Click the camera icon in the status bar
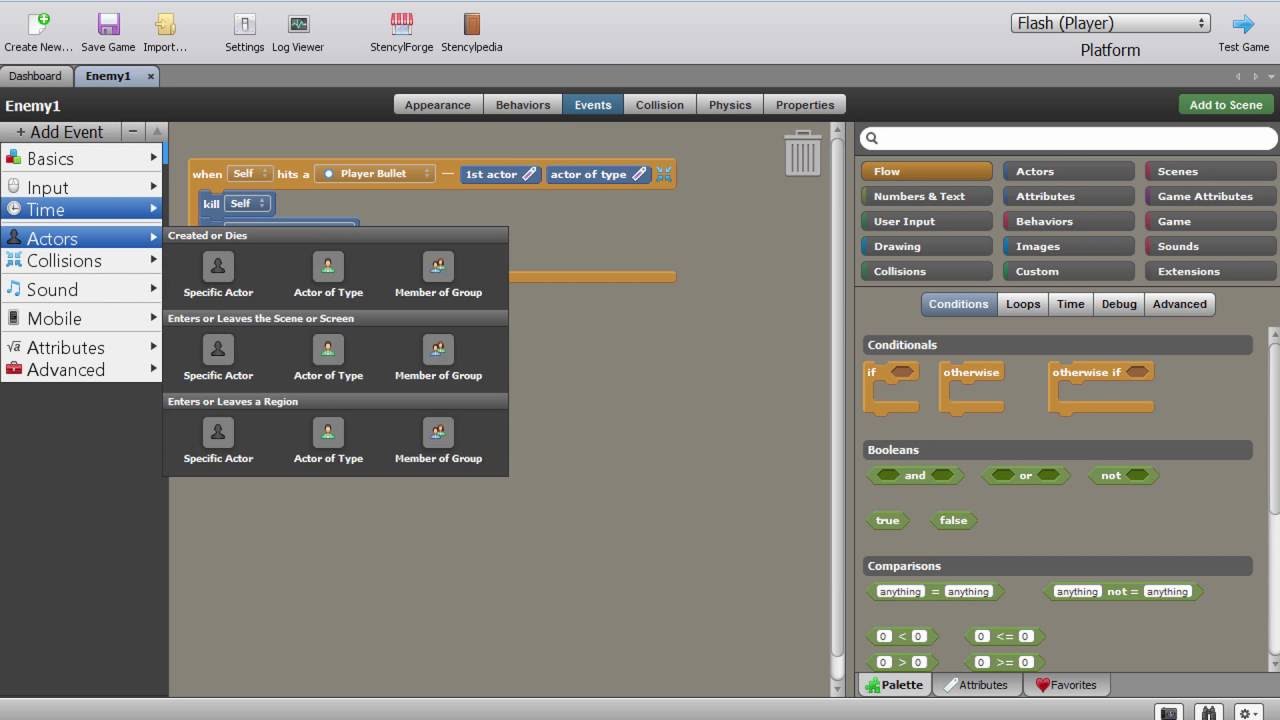This screenshot has height=720, width=1280. [x=1169, y=713]
